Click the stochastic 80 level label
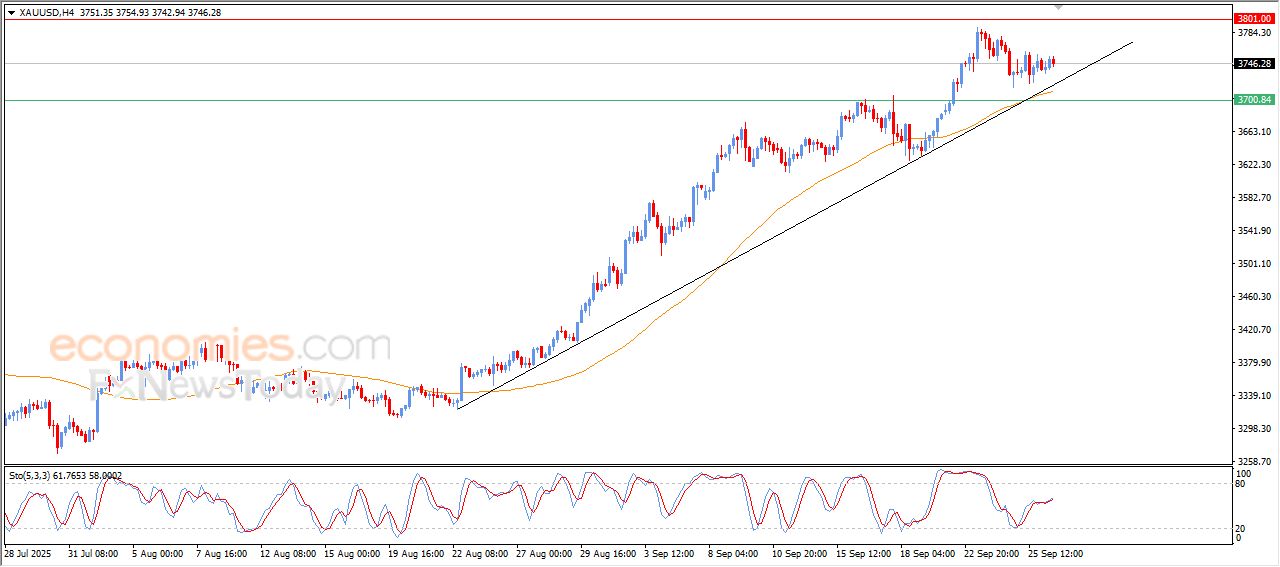 [1241, 485]
